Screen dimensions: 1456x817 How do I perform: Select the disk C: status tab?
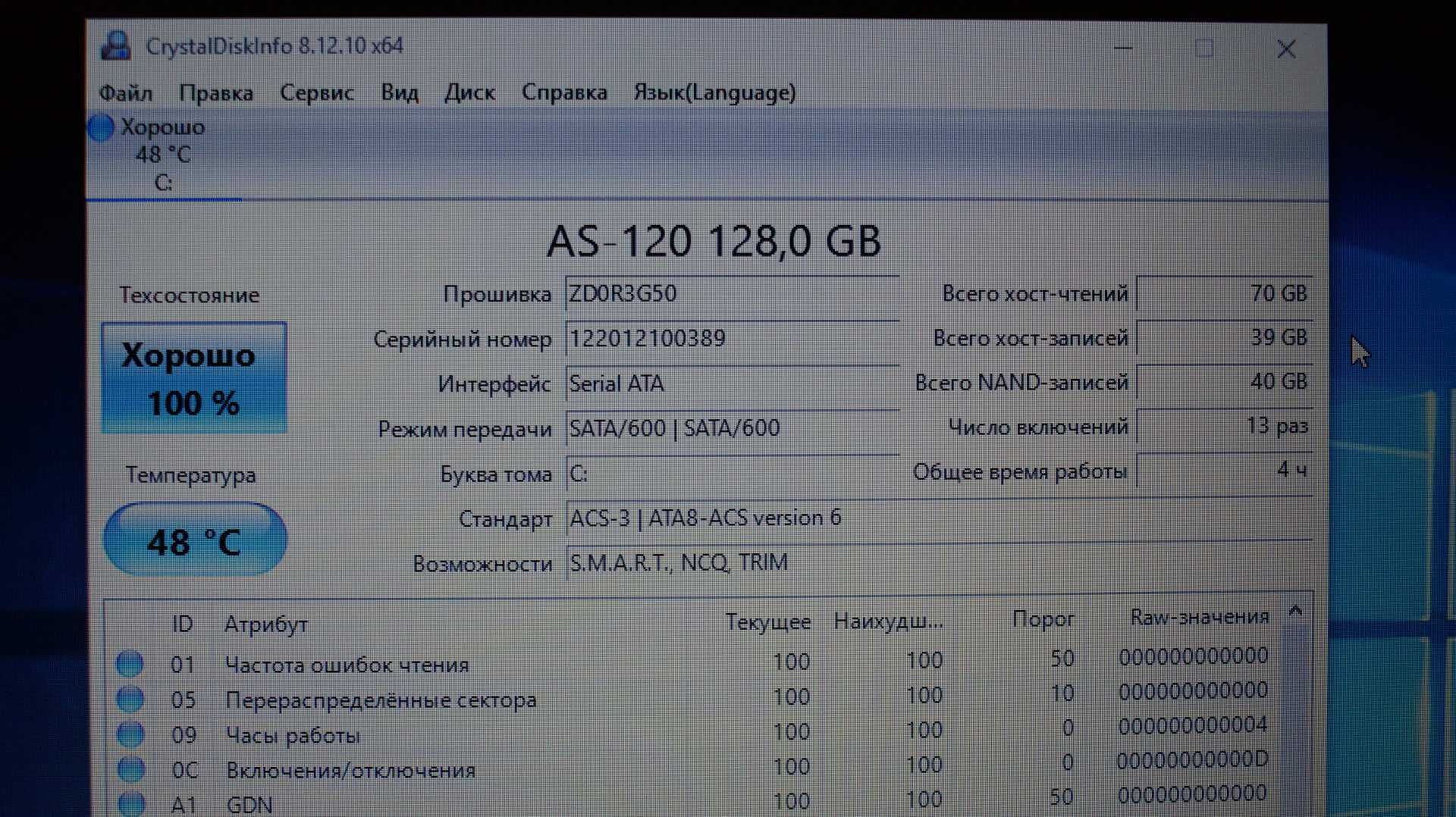(163, 155)
